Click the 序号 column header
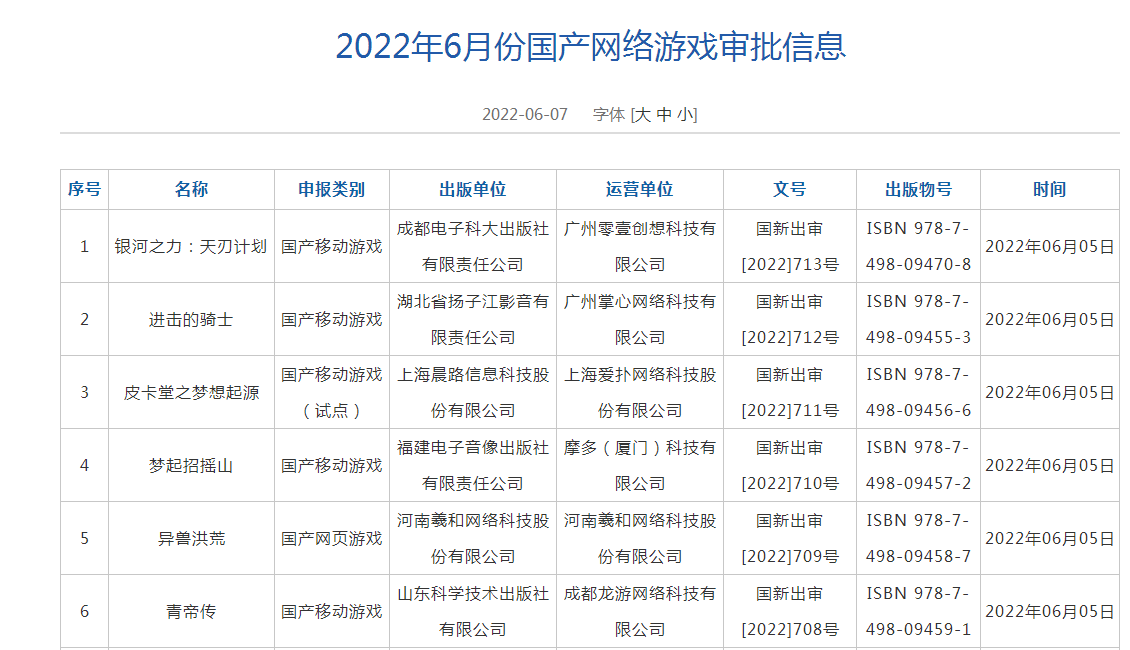 click(x=84, y=189)
